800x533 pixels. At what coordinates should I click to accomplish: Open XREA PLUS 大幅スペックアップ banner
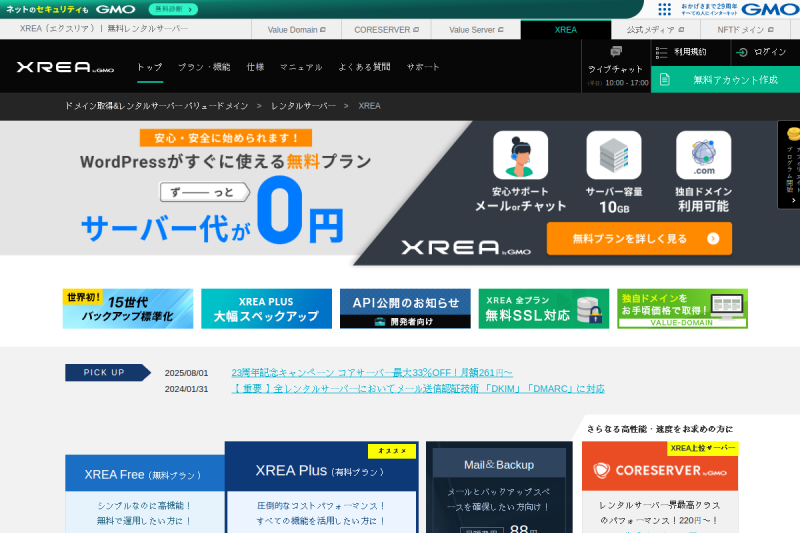click(266, 309)
